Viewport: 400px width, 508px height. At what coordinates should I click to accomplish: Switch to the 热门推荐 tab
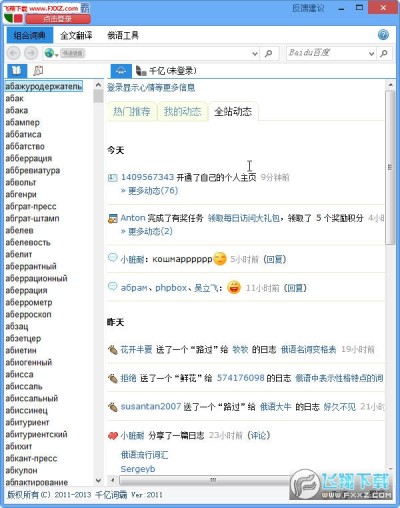[x=132, y=111]
